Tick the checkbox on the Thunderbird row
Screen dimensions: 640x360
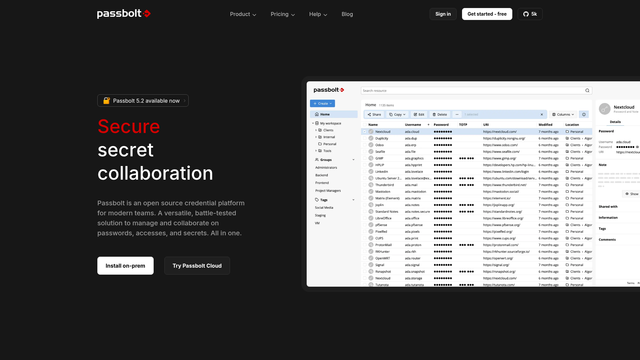point(365,185)
